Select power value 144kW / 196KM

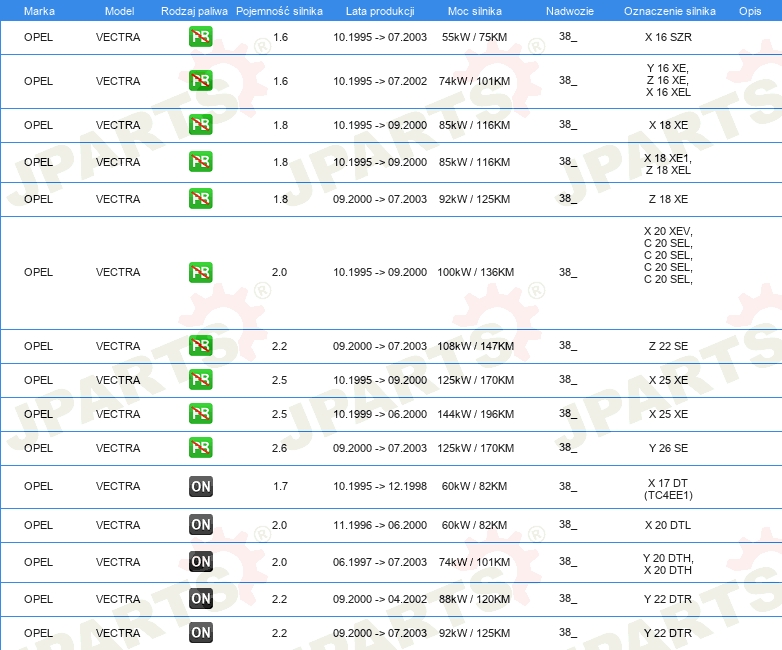coord(475,414)
